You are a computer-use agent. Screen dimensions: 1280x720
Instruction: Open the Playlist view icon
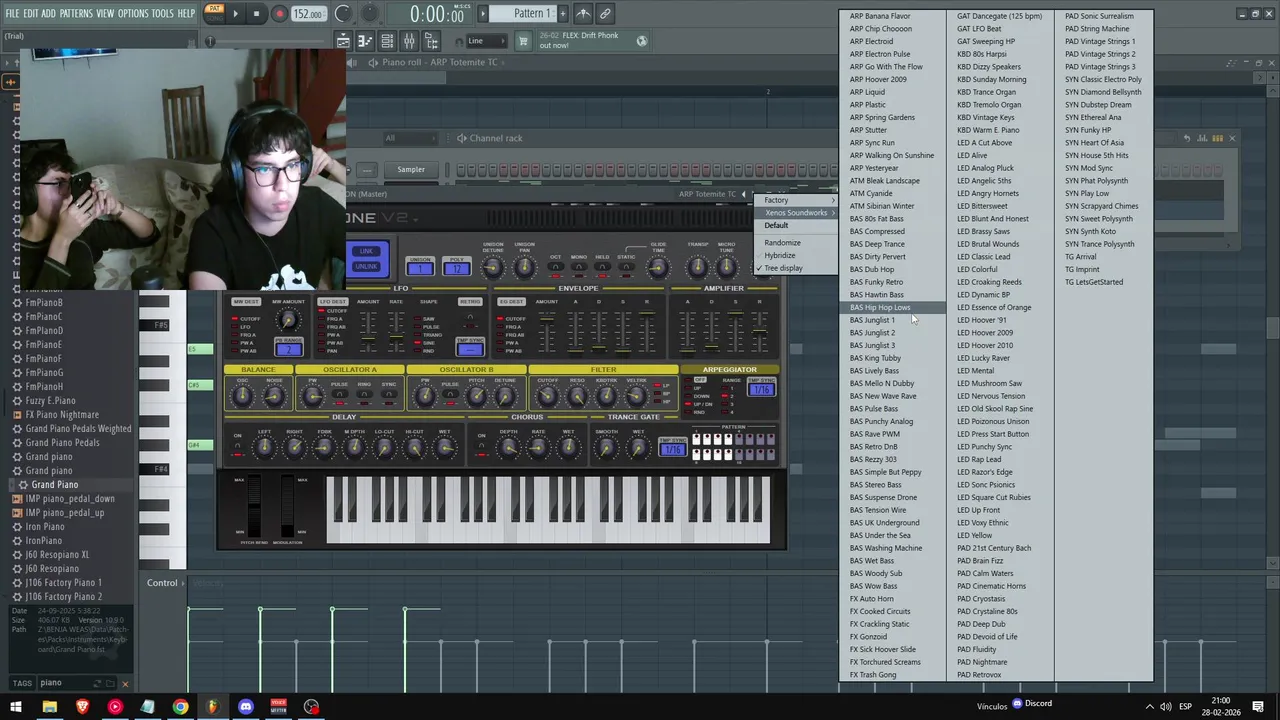(x=343, y=41)
